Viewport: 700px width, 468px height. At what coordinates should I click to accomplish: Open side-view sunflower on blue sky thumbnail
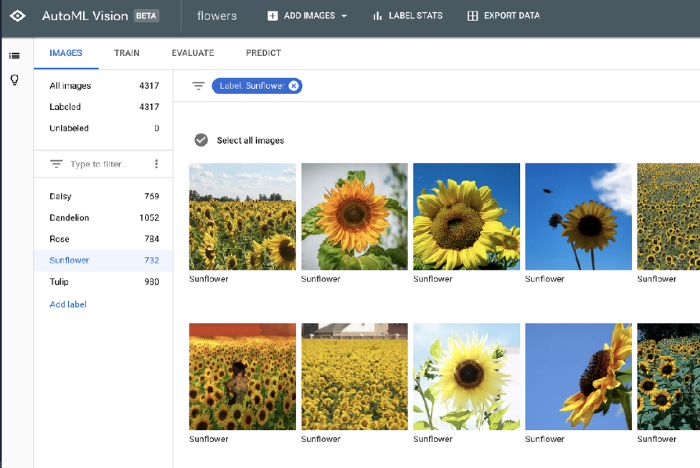point(579,376)
